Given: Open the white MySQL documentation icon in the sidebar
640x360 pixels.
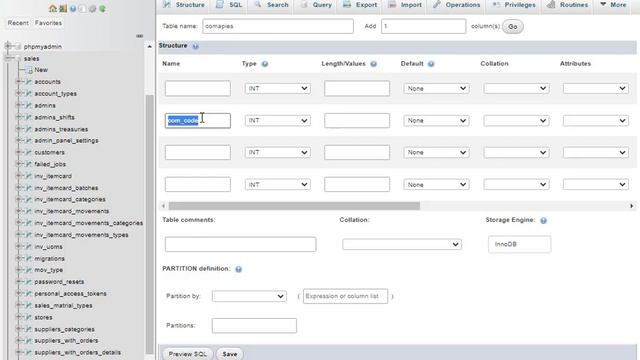Looking at the screenshot, I should 82,8.
